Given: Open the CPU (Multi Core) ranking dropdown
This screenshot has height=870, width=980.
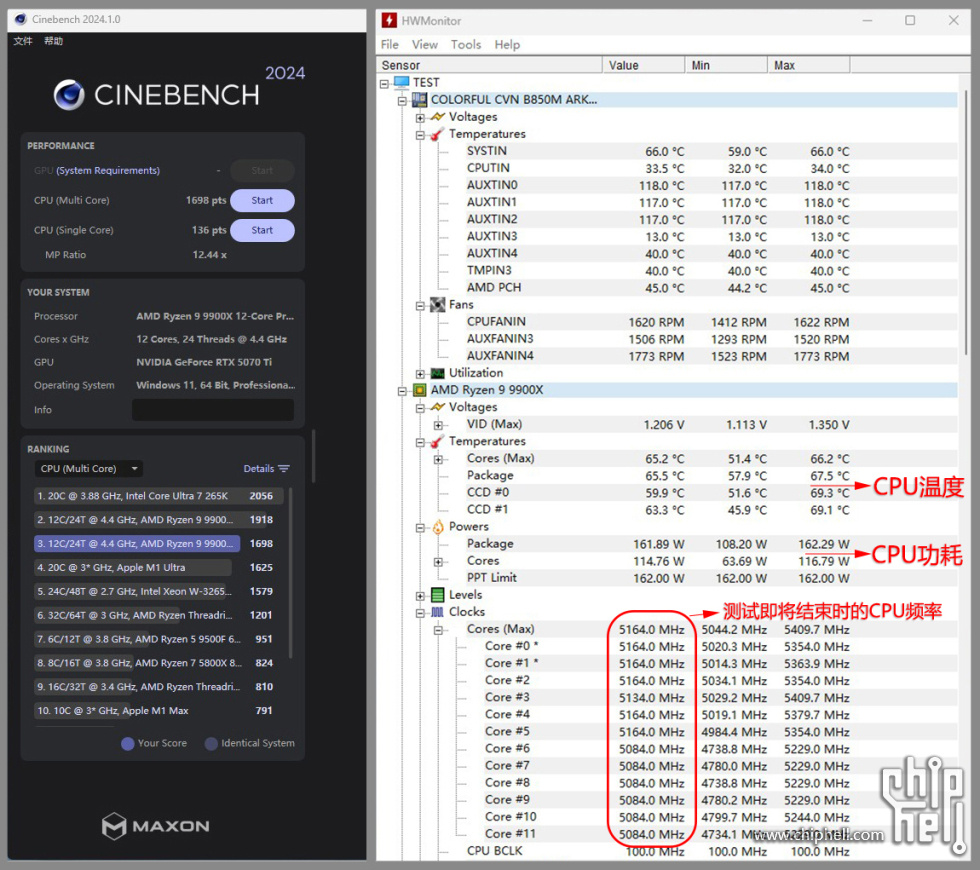Looking at the screenshot, I should pos(88,469).
